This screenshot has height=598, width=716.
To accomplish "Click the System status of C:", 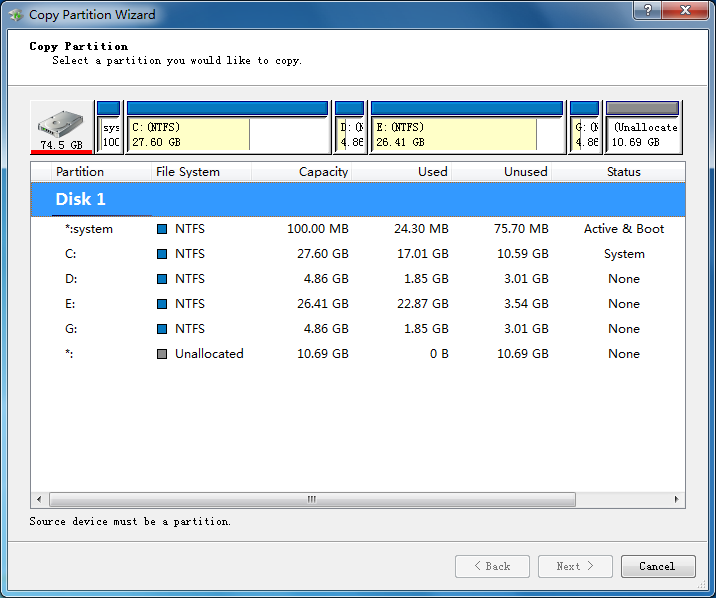I will pyautogui.click(x=624, y=254).
